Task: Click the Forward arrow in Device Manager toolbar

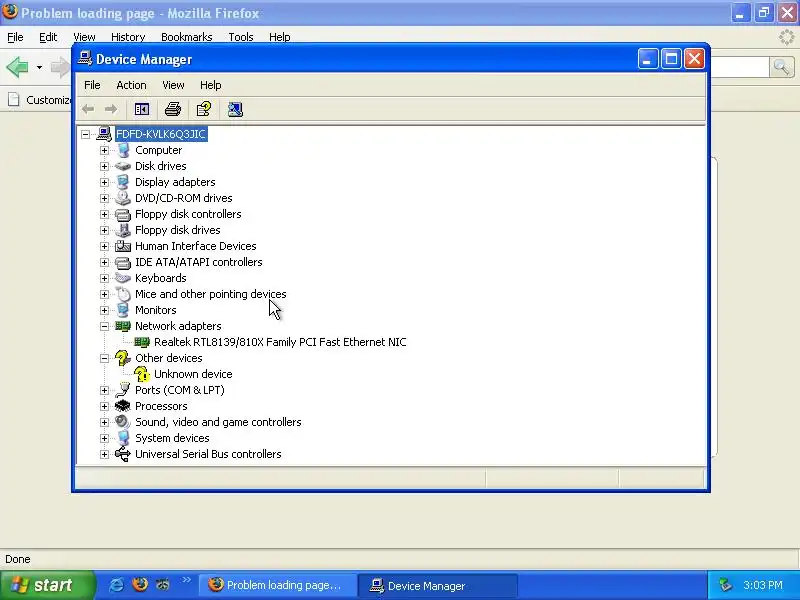Action: (111, 109)
